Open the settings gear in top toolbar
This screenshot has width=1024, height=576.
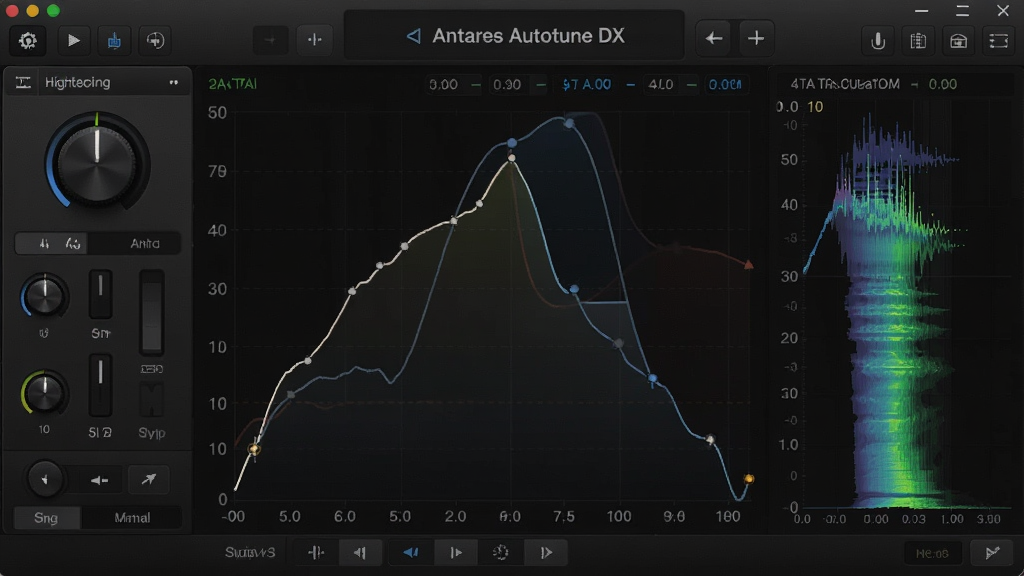pos(27,40)
